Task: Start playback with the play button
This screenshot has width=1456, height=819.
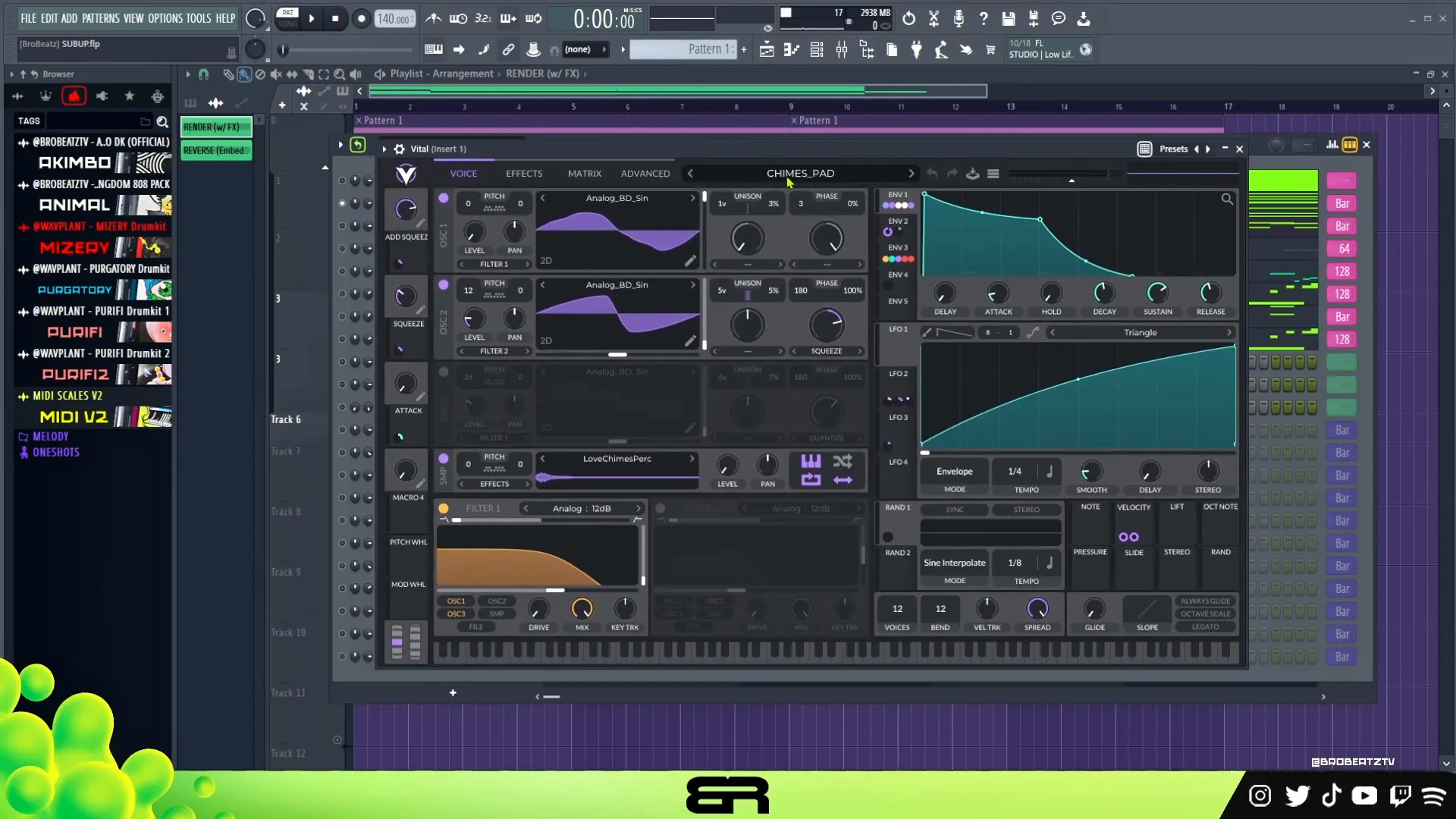Action: [x=311, y=19]
